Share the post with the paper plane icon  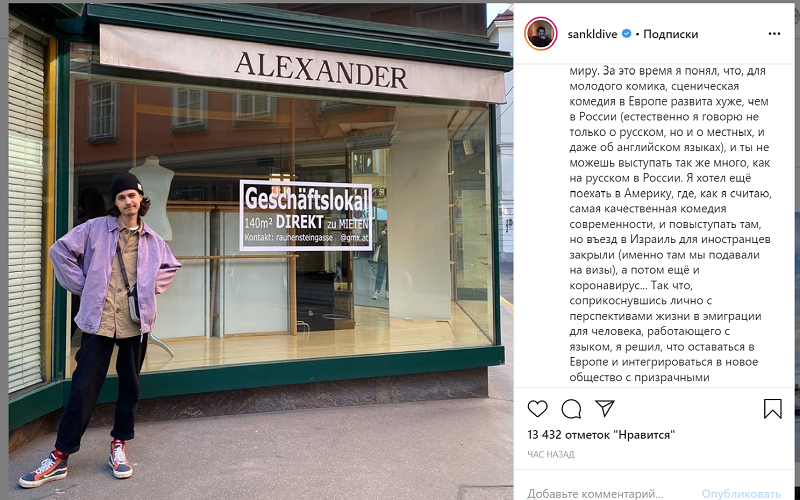pyautogui.click(x=605, y=408)
